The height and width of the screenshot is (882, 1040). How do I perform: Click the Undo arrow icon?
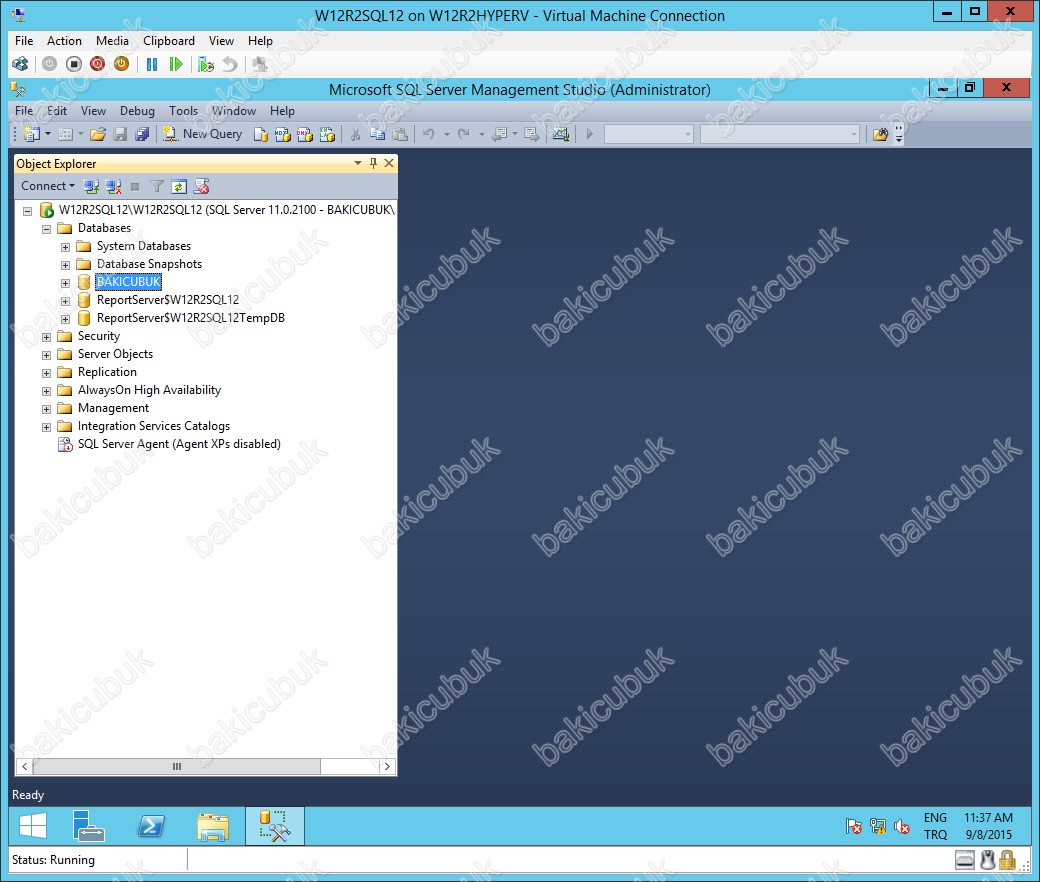(428, 135)
